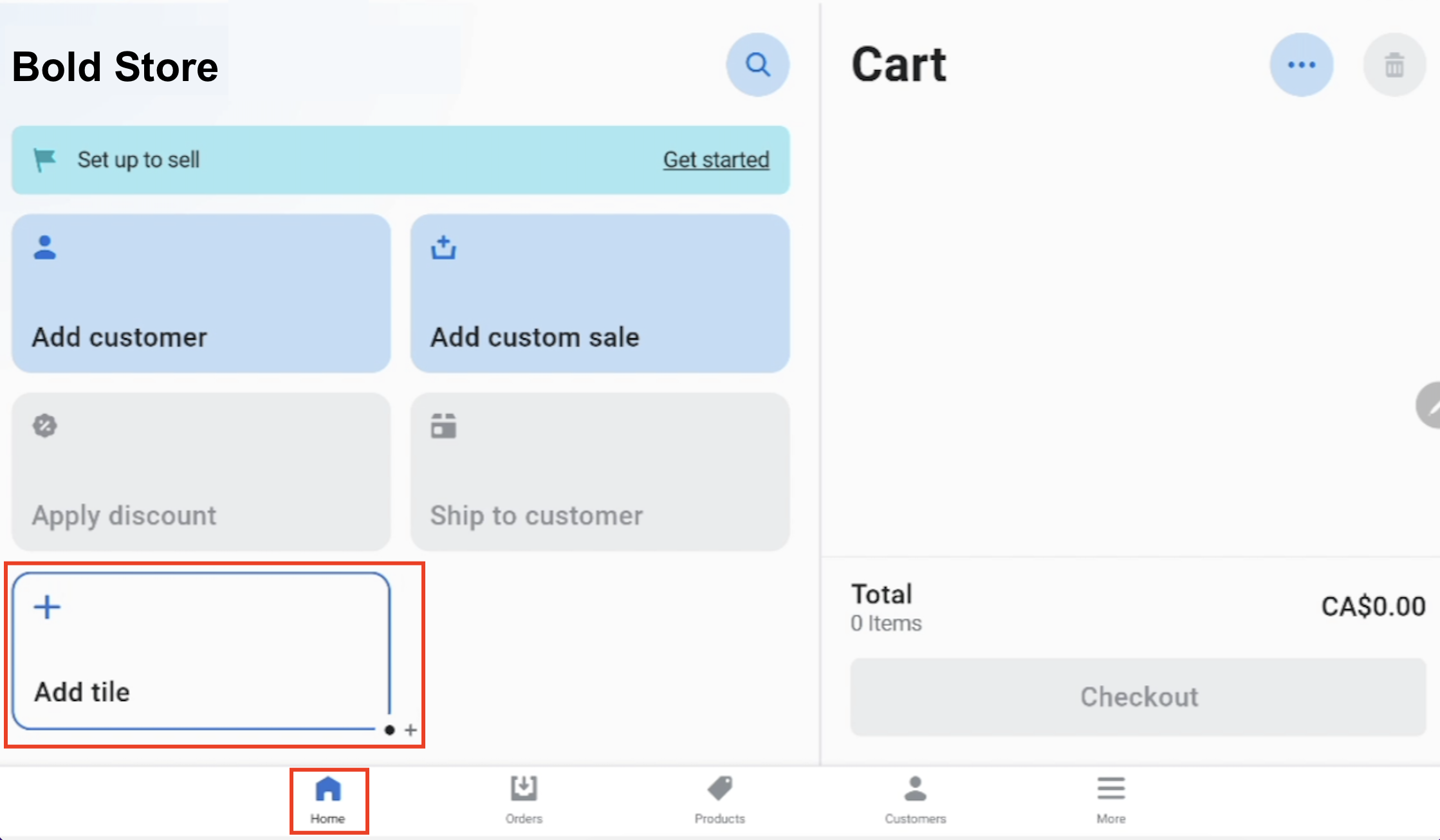Click the search magnifier icon

coord(757,65)
